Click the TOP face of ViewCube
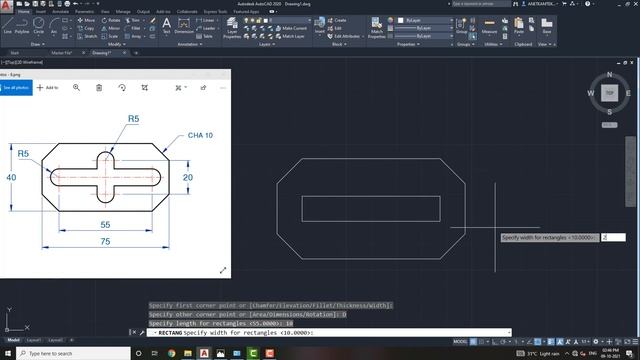Screen dimensions: 640x360 (609, 93)
